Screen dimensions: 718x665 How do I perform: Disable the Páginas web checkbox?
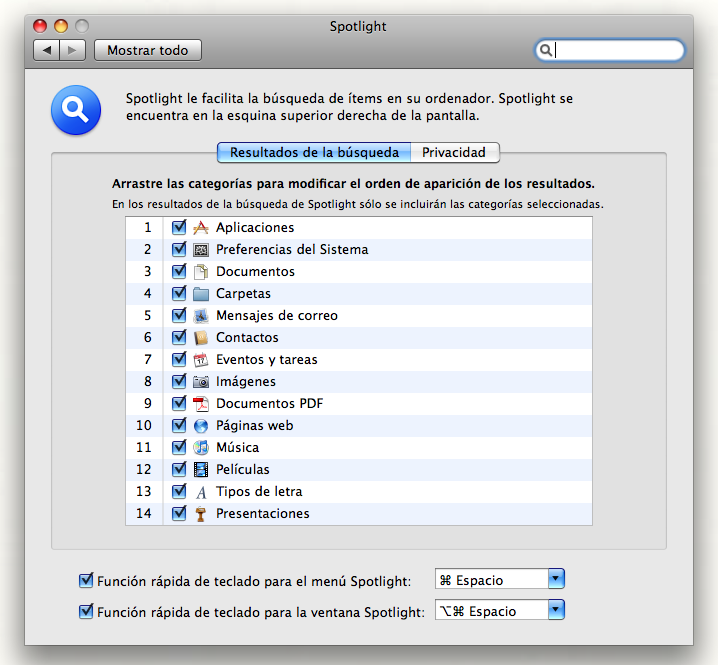point(179,425)
